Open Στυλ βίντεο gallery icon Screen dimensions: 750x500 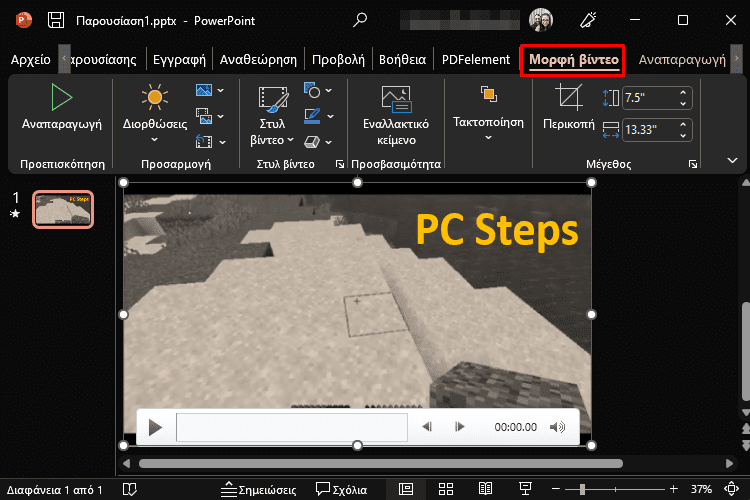273,99
